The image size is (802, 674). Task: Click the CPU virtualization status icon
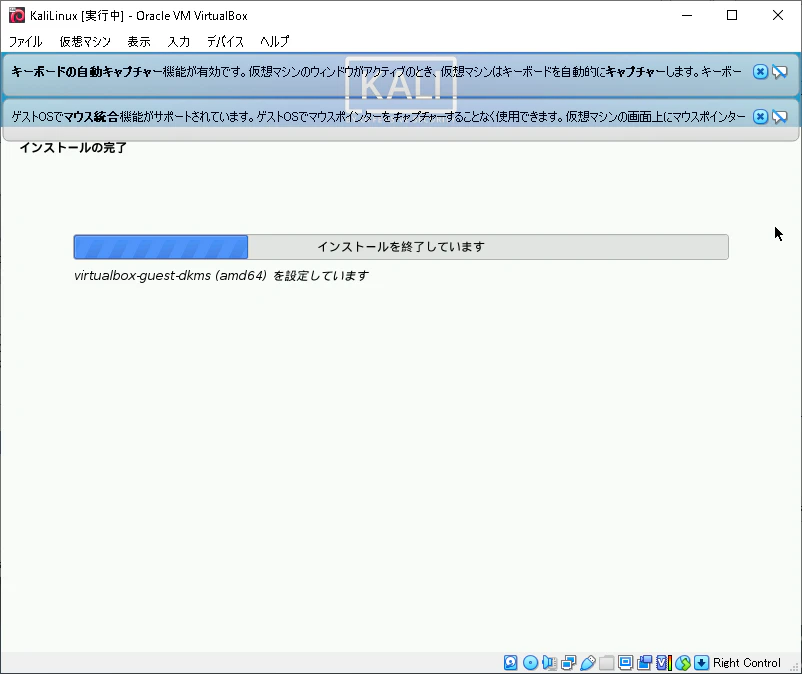[x=663, y=663]
